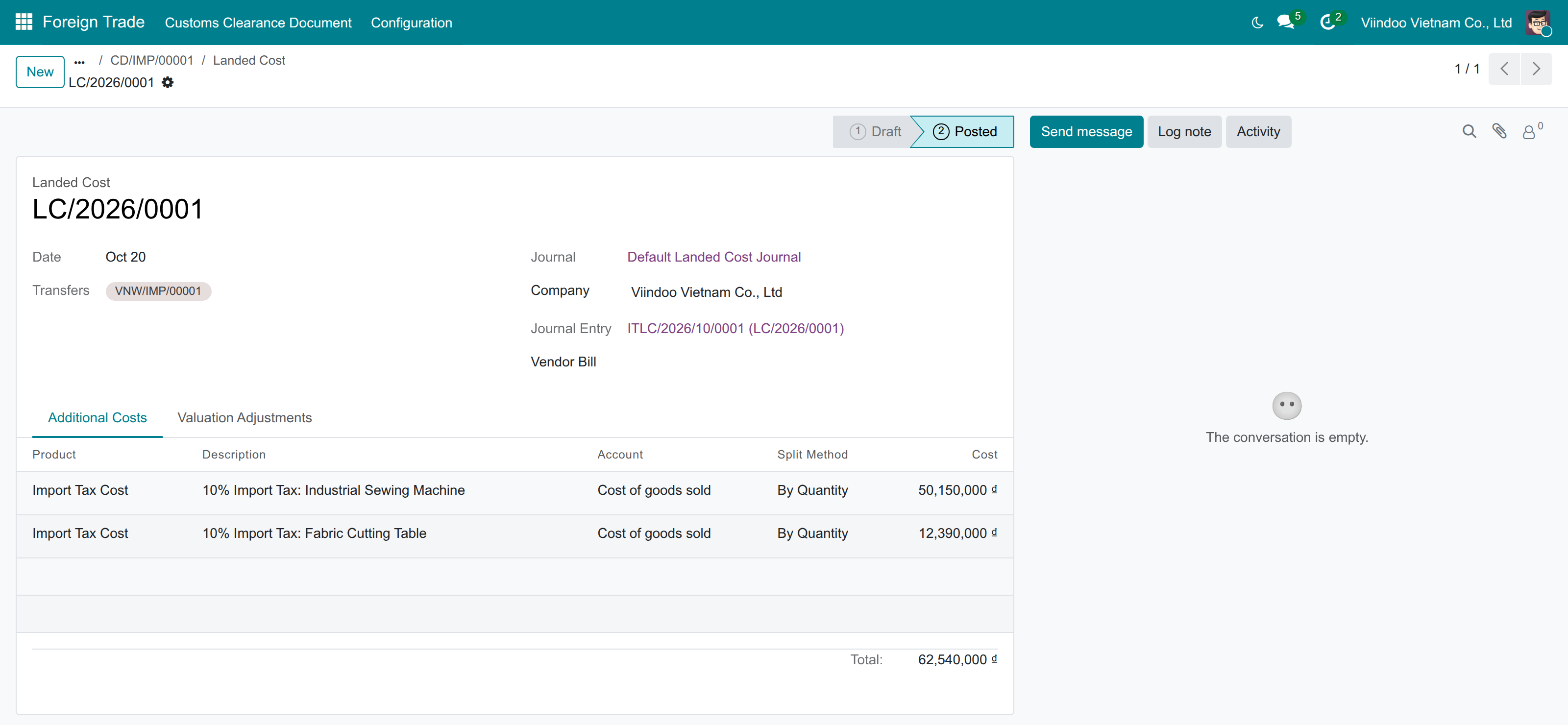Click the New button
1568x725 pixels.
pos(40,72)
